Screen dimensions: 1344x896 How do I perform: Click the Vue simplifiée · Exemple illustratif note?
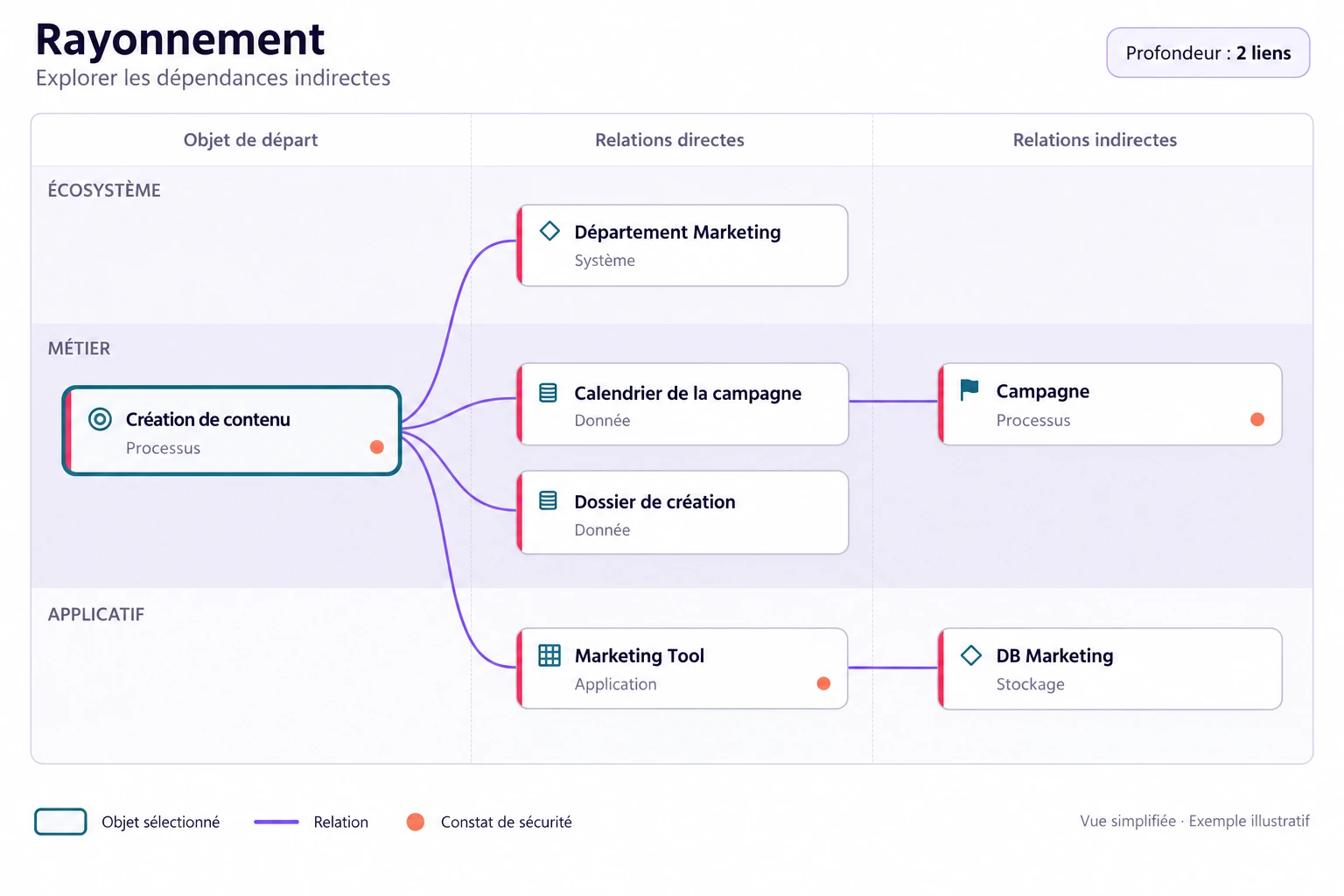1194,821
